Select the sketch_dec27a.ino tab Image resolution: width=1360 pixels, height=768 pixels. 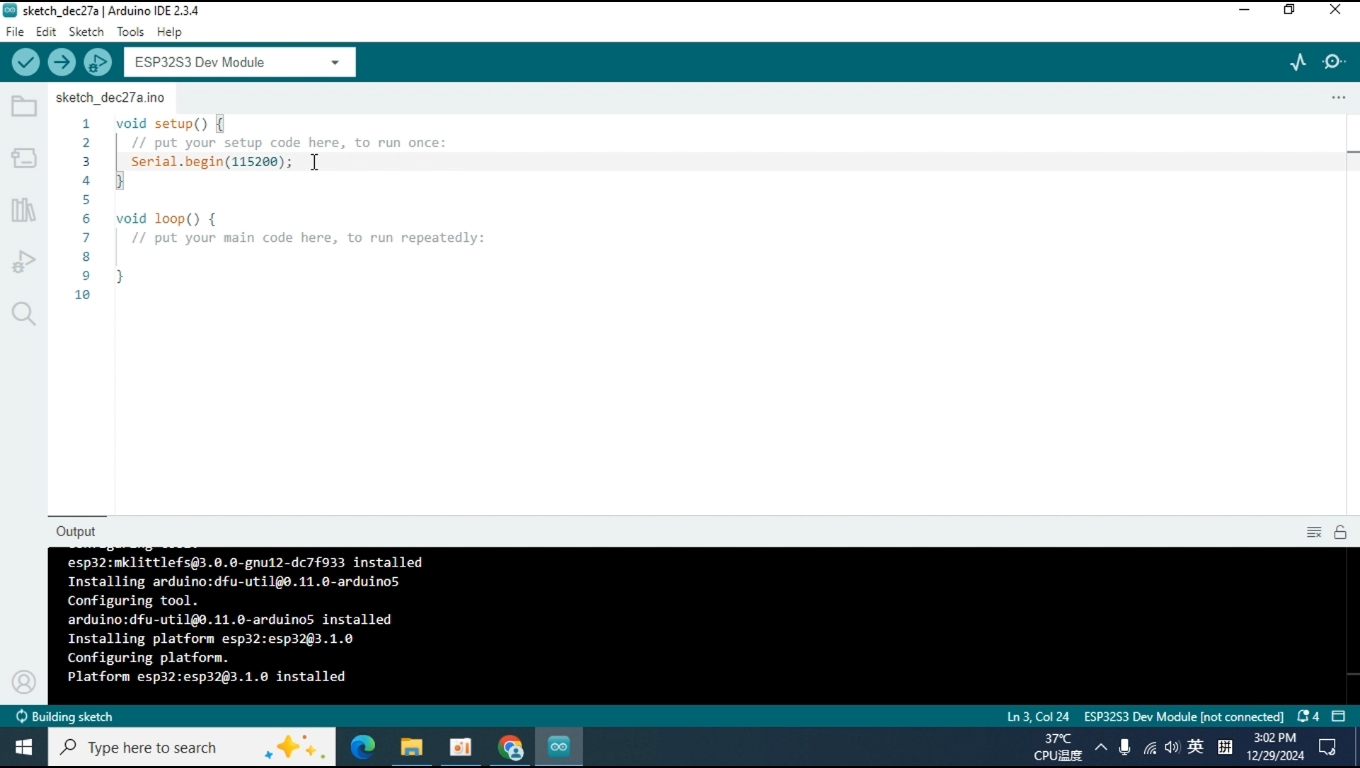point(110,97)
